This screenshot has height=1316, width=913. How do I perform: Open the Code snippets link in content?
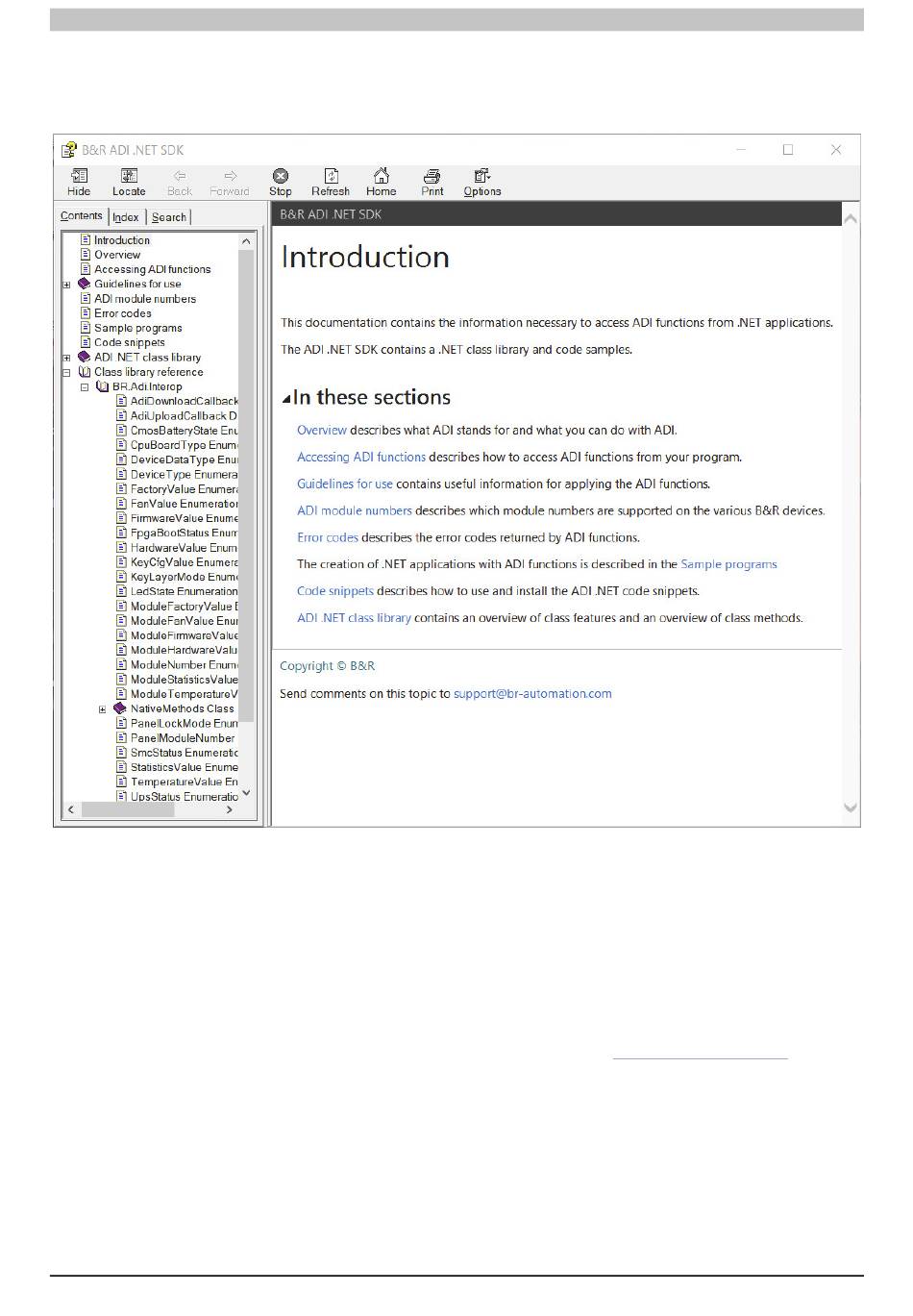point(335,591)
